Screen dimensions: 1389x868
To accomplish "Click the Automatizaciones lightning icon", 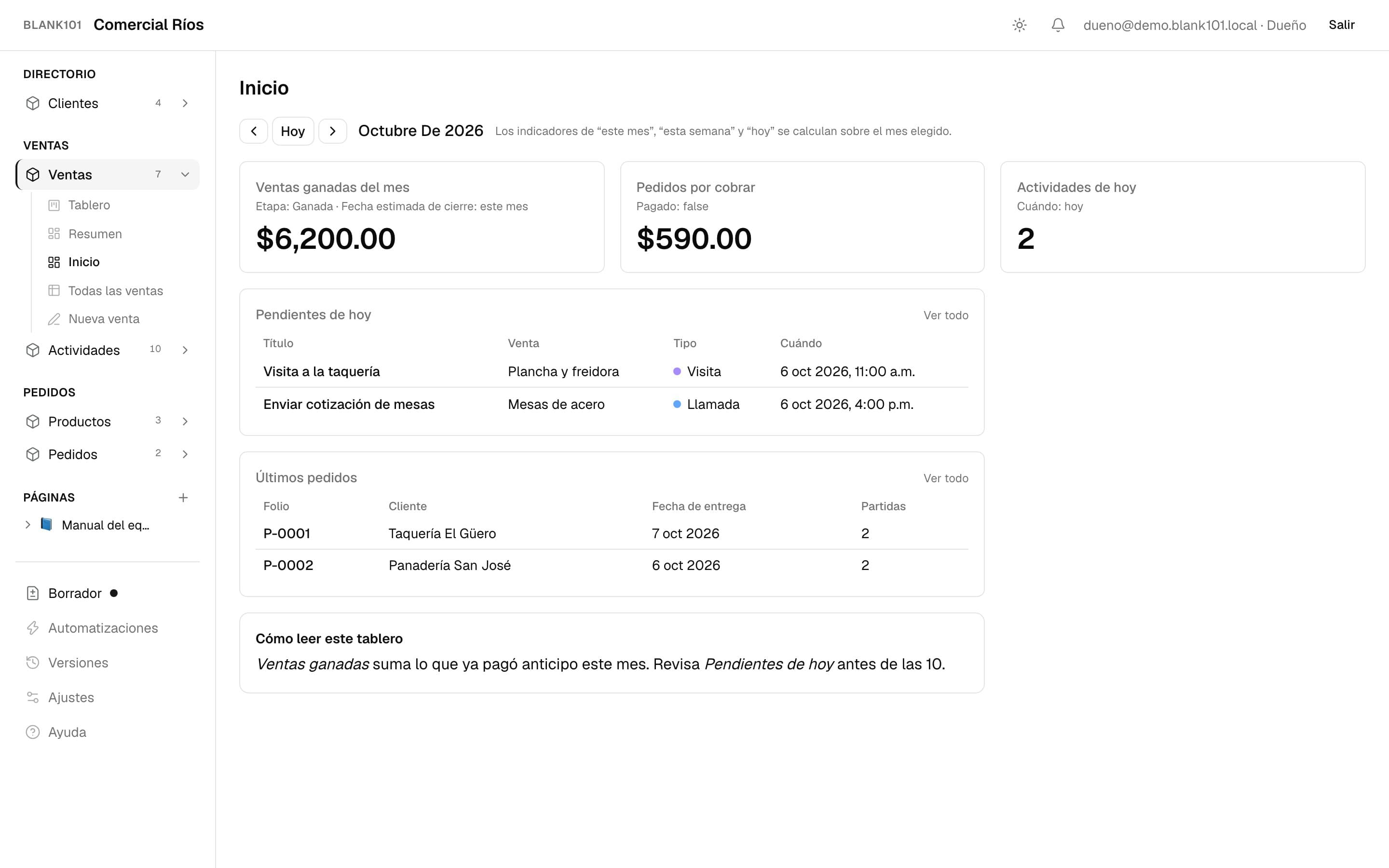I will click(x=33, y=628).
